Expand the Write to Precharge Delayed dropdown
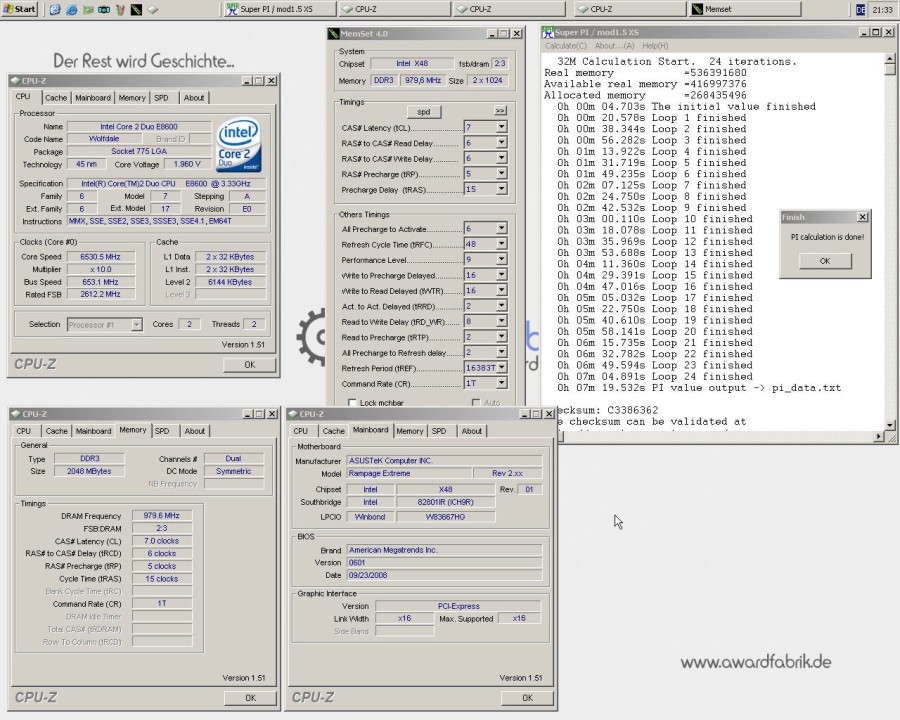900x720 pixels. (501, 275)
